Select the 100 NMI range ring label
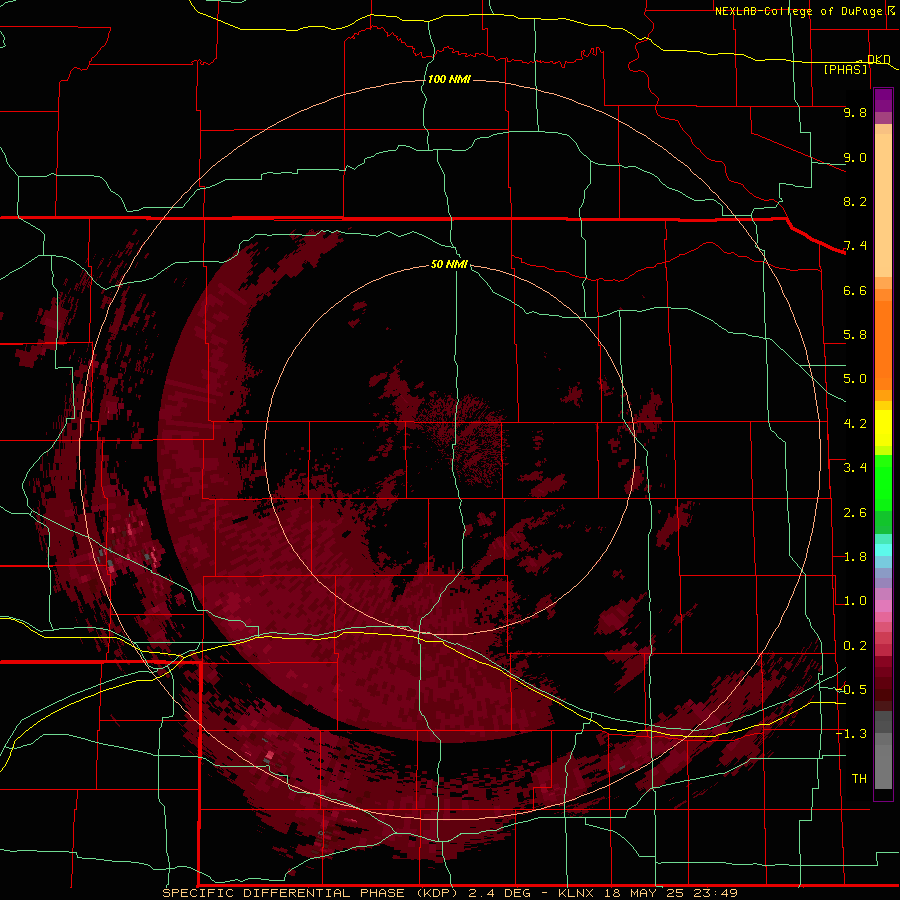900x900 pixels. pyautogui.click(x=449, y=79)
